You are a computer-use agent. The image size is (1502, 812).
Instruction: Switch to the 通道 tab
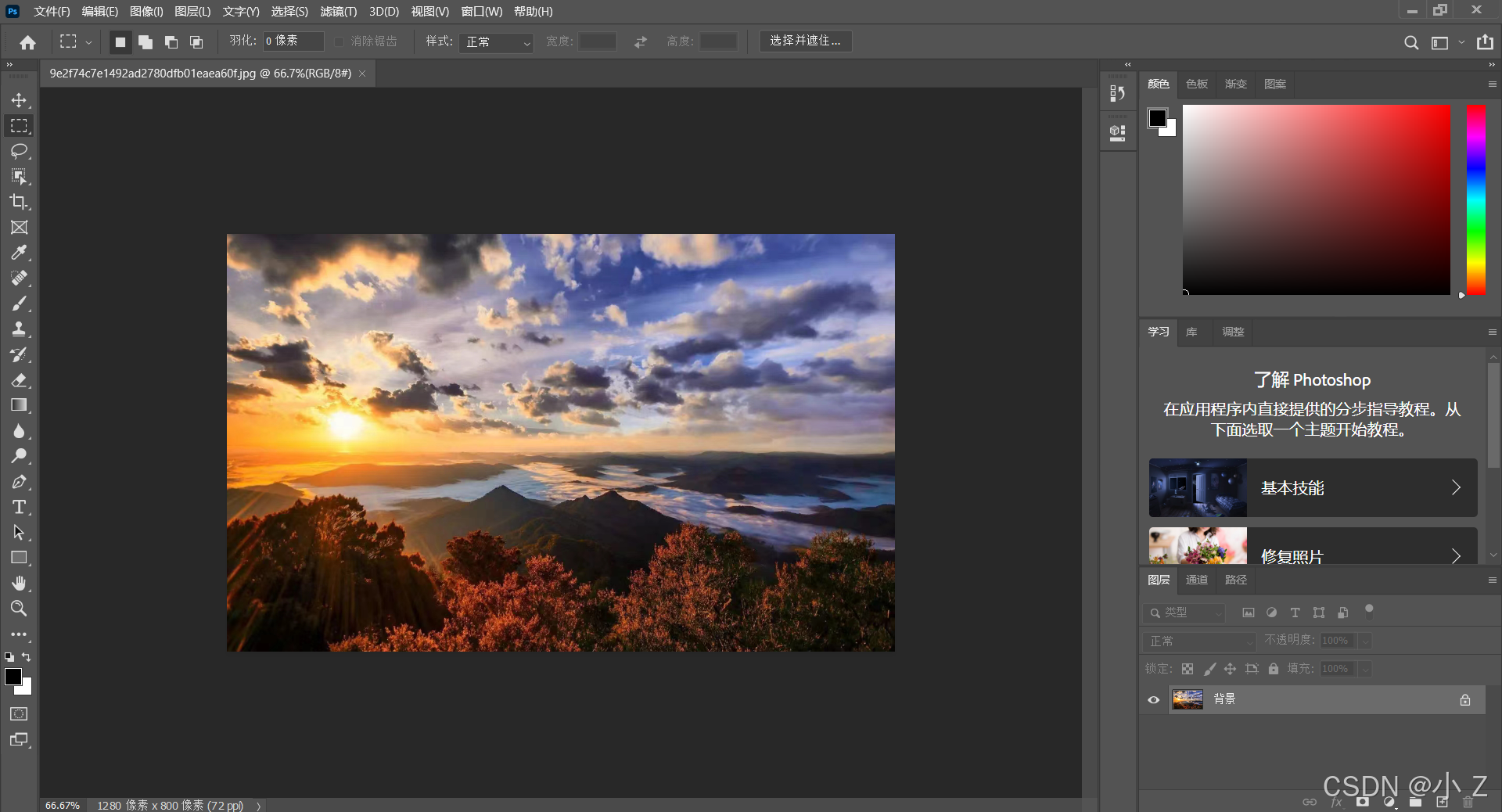point(1196,580)
